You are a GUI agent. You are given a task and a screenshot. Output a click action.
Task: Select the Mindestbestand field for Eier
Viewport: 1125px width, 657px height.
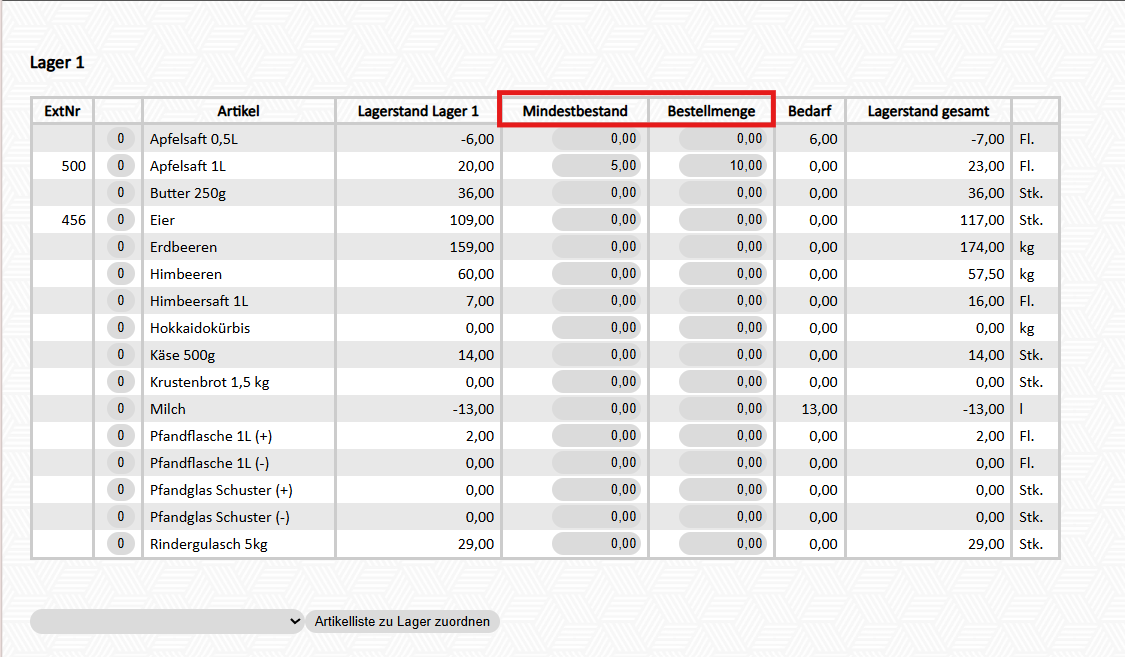point(596,219)
